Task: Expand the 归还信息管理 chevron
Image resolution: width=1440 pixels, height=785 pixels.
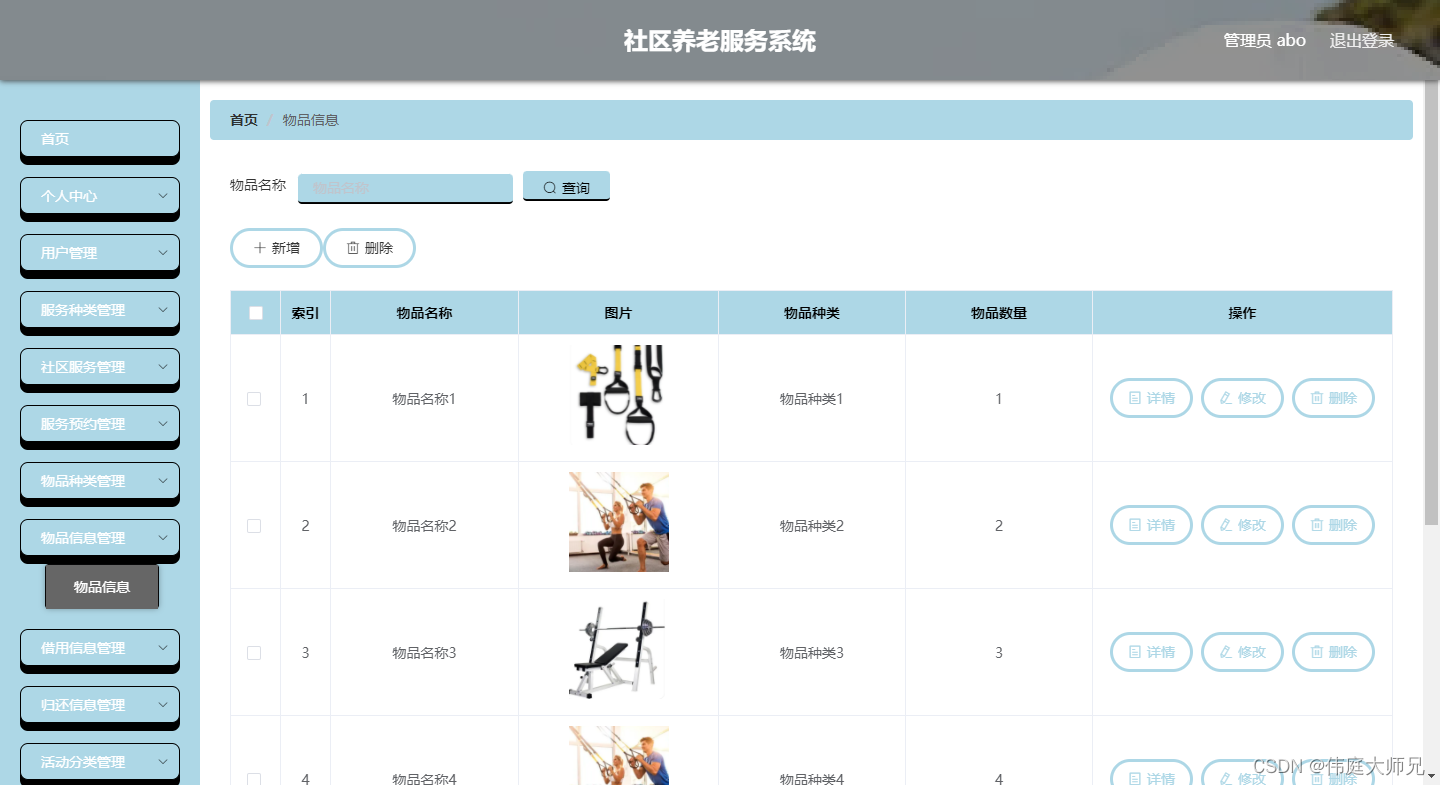Action: [x=163, y=705]
